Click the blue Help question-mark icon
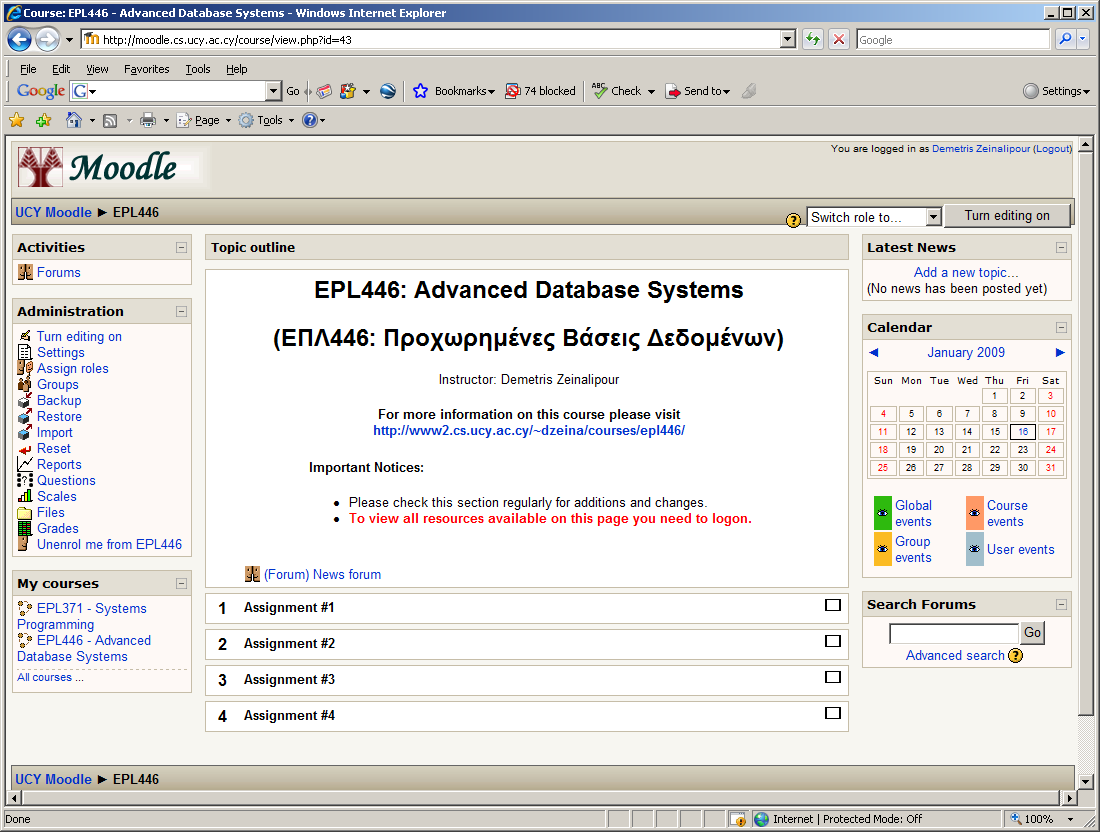The width and height of the screenshot is (1100, 832). tap(309, 120)
